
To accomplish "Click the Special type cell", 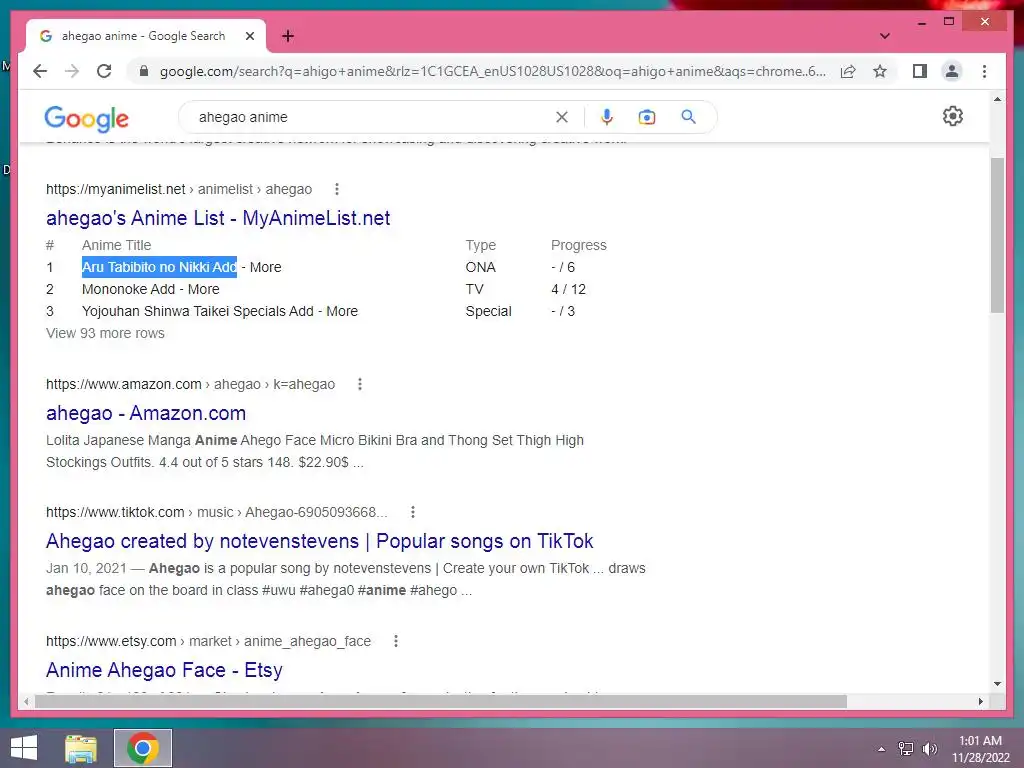I will point(488,312).
